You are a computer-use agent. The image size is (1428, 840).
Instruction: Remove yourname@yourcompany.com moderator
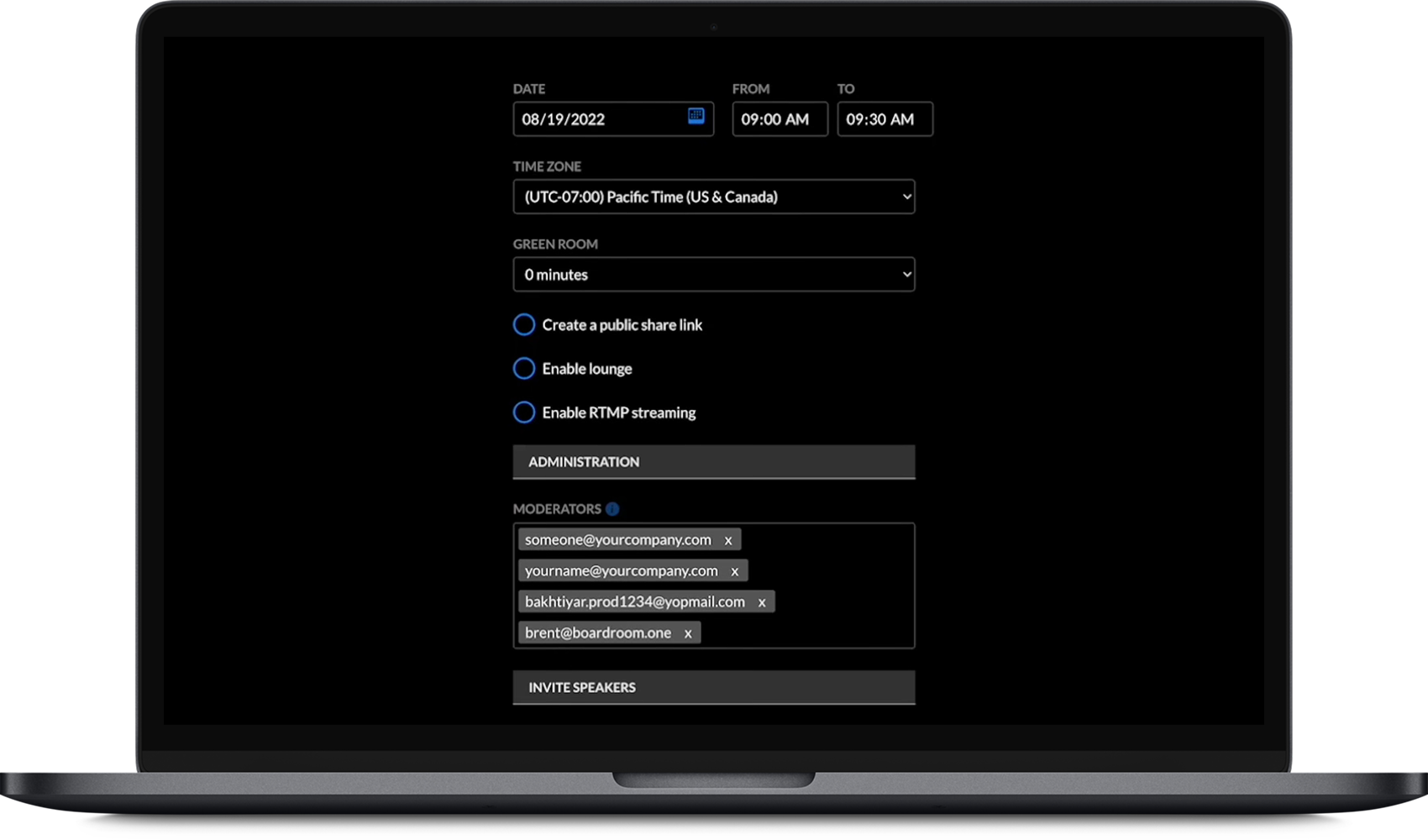pos(735,571)
